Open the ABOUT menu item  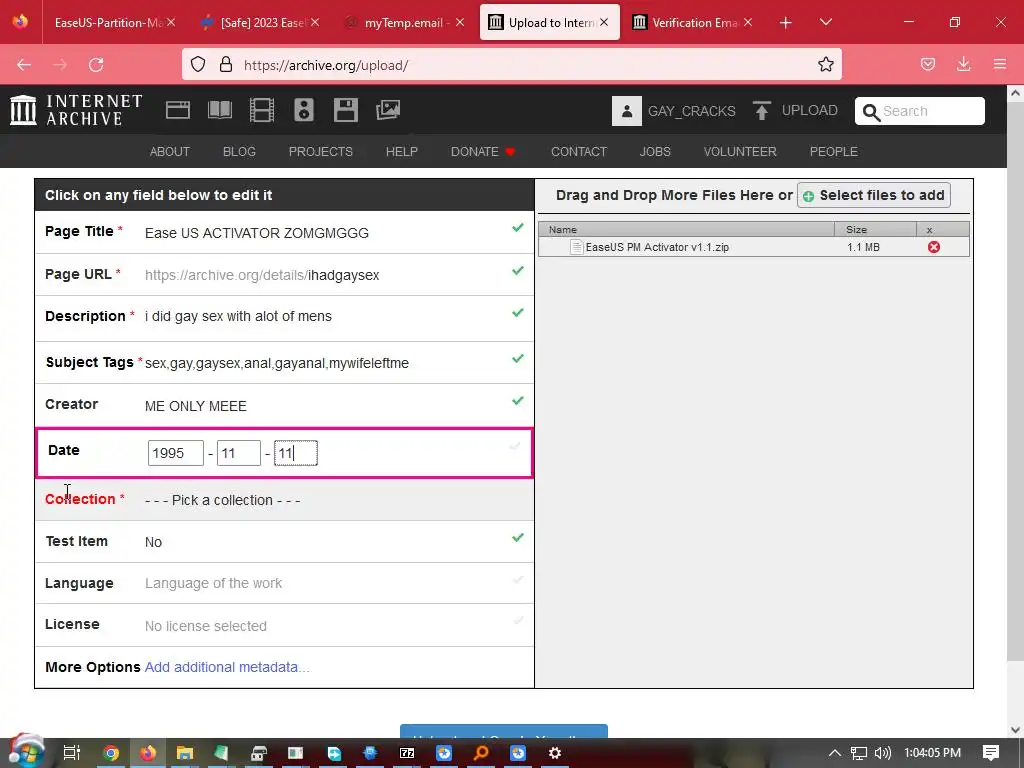170,152
